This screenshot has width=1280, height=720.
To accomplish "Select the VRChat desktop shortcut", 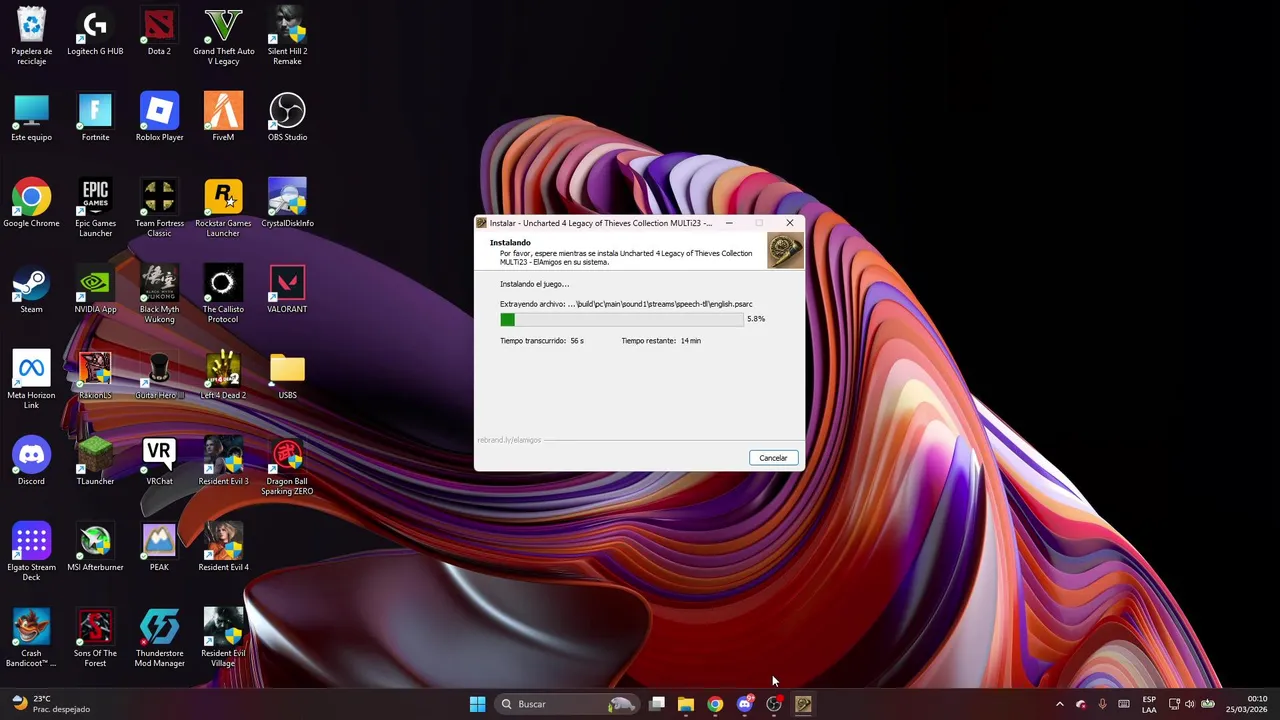I will pyautogui.click(x=159, y=462).
